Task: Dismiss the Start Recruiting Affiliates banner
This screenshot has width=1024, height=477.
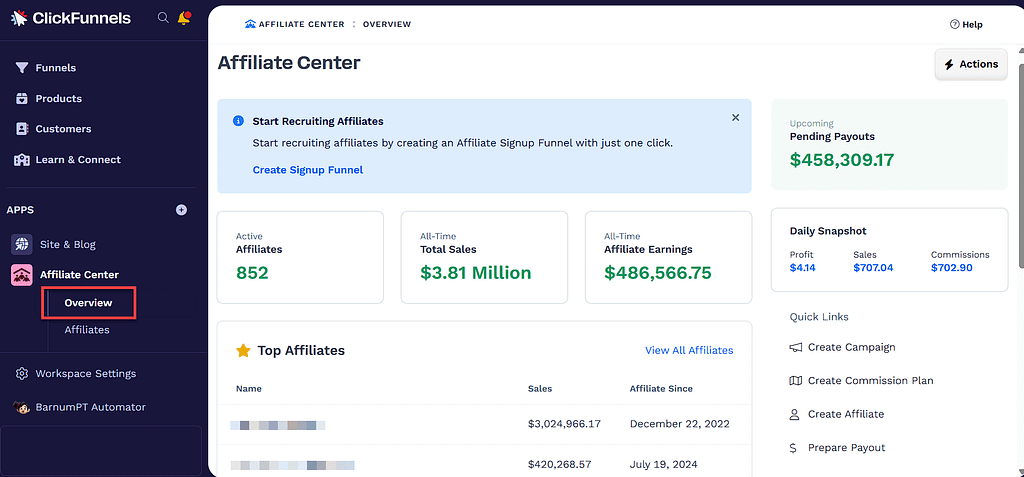Action: tap(735, 118)
